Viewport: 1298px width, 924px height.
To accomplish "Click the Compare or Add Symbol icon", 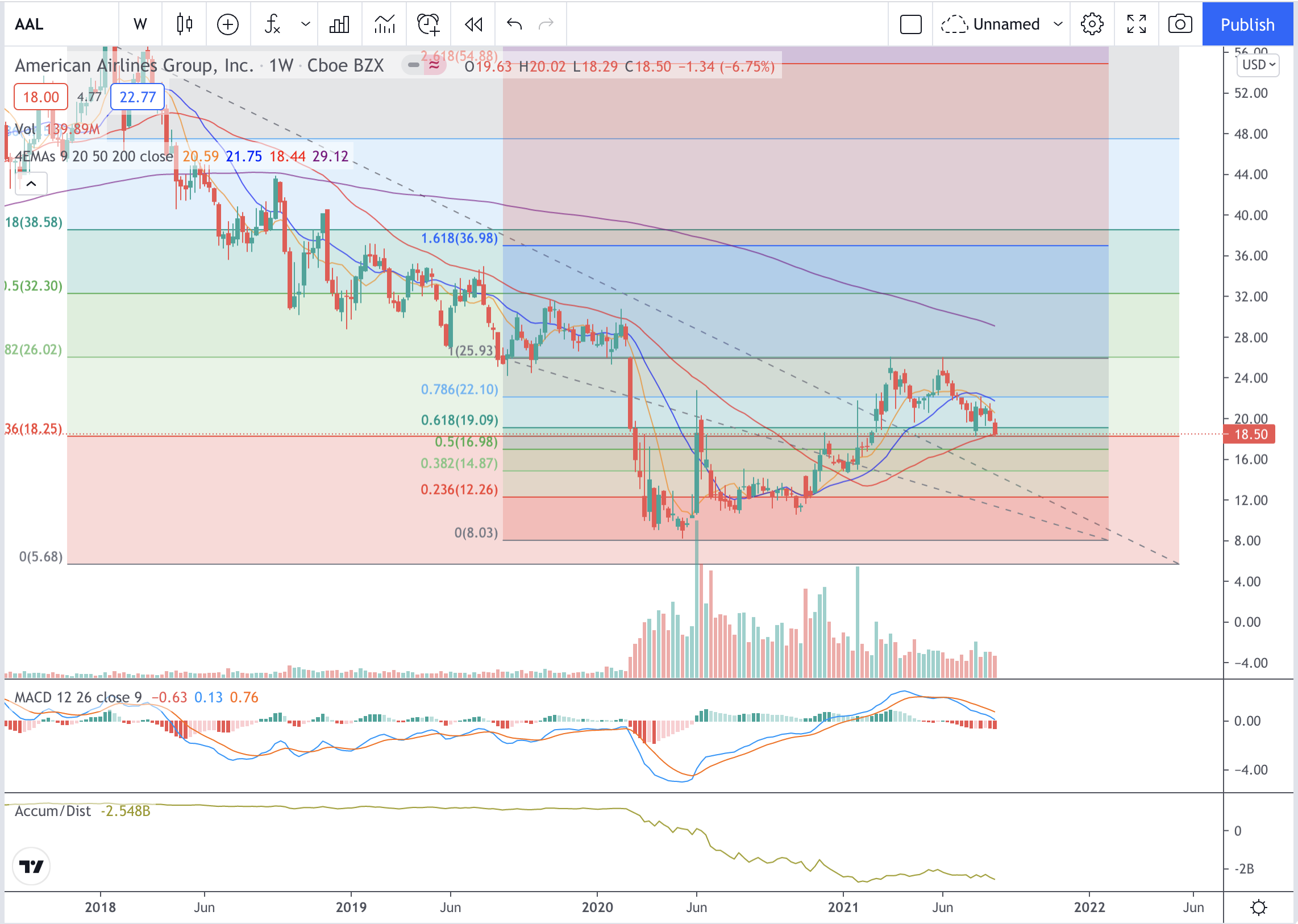I will [x=228, y=24].
